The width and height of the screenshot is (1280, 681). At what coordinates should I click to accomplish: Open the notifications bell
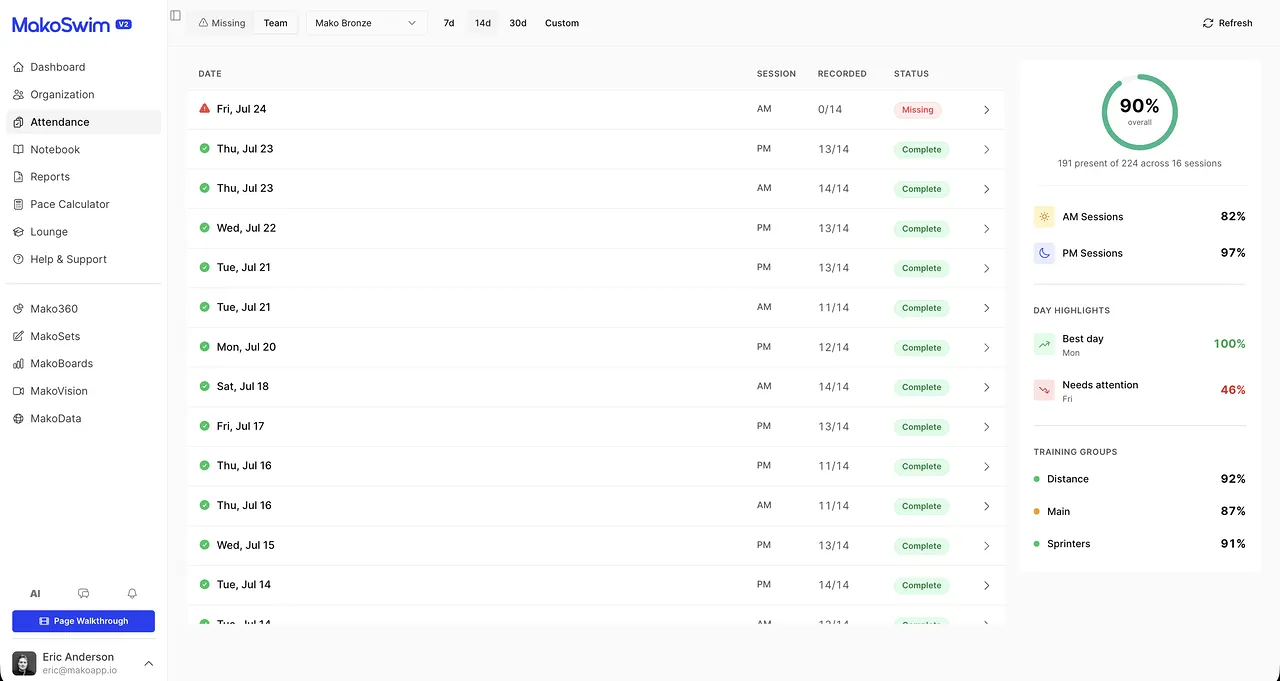pyautogui.click(x=132, y=594)
